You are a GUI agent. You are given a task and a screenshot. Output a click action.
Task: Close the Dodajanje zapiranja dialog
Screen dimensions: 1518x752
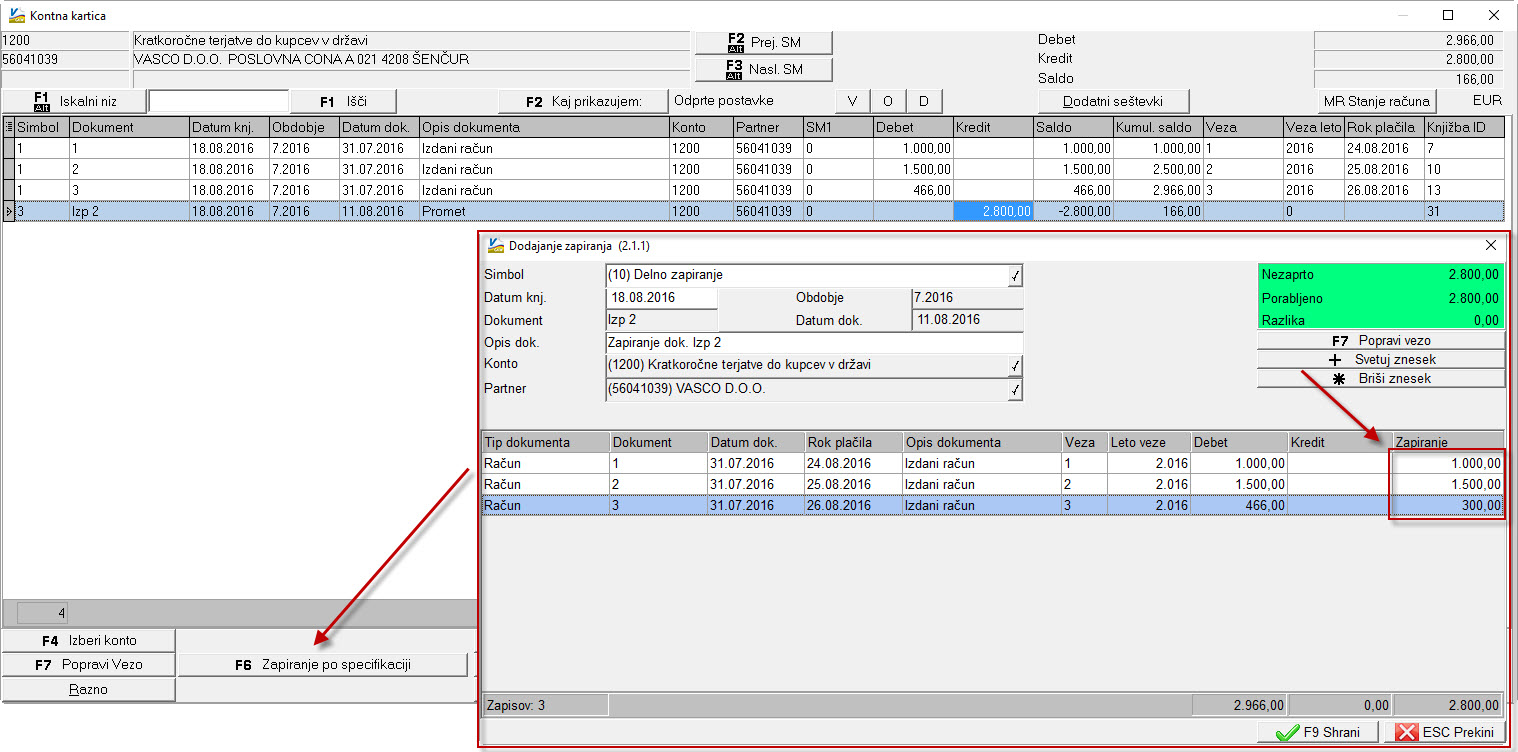[x=1490, y=245]
